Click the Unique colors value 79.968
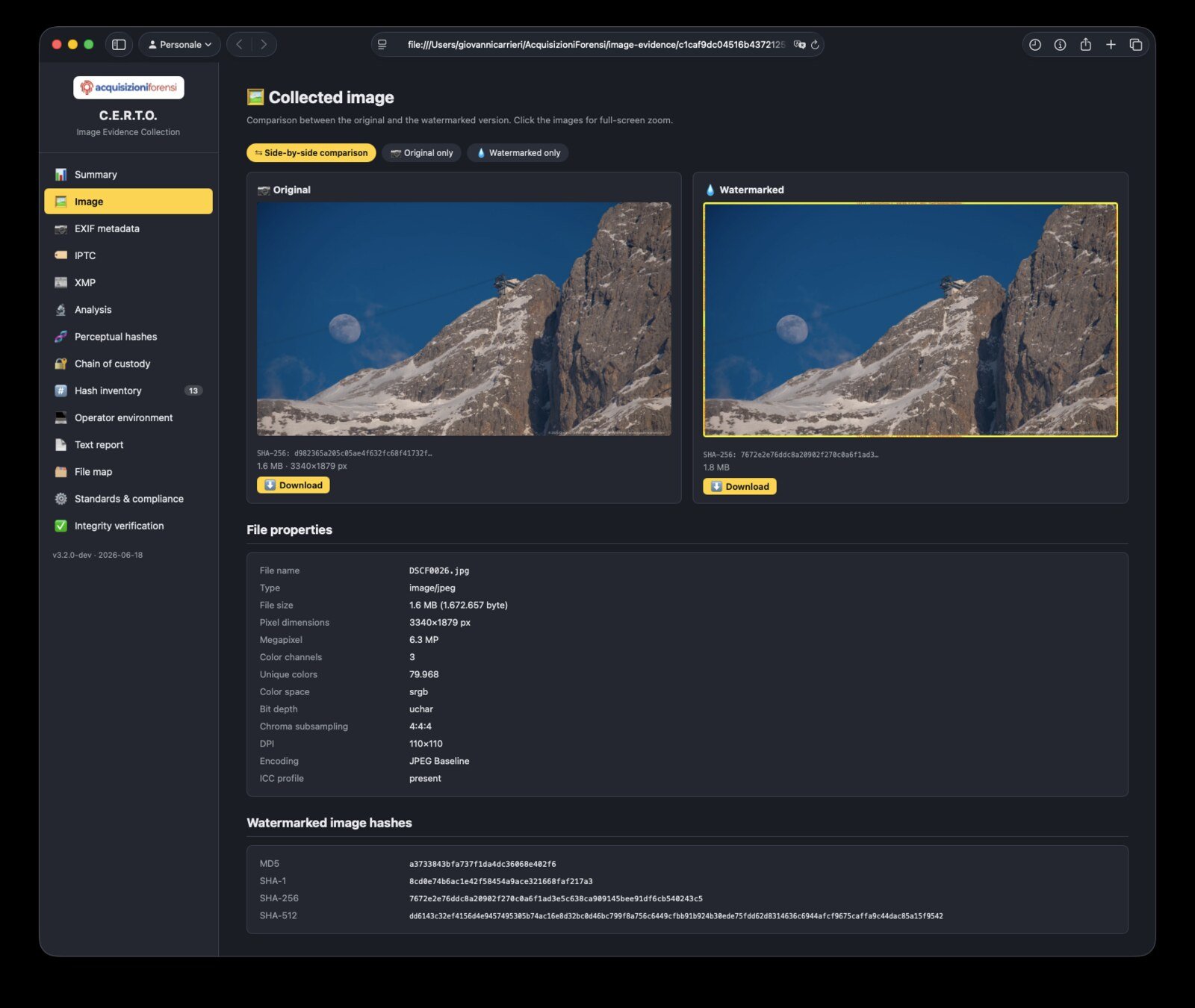This screenshot has height=1008, width=1195. [x=423, y=674]
